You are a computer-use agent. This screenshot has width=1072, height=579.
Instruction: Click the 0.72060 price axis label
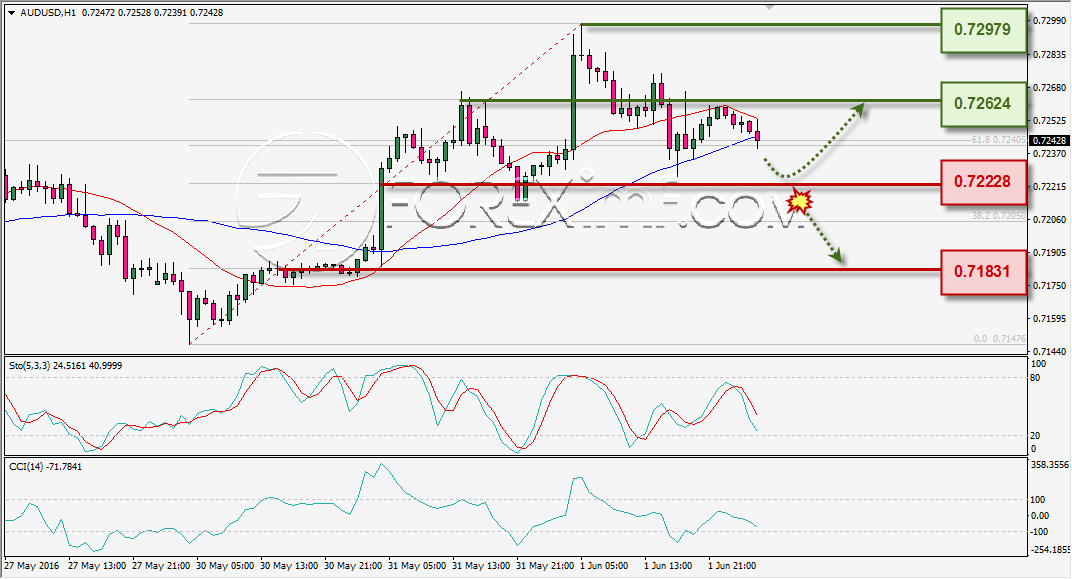coord(1049,219)
